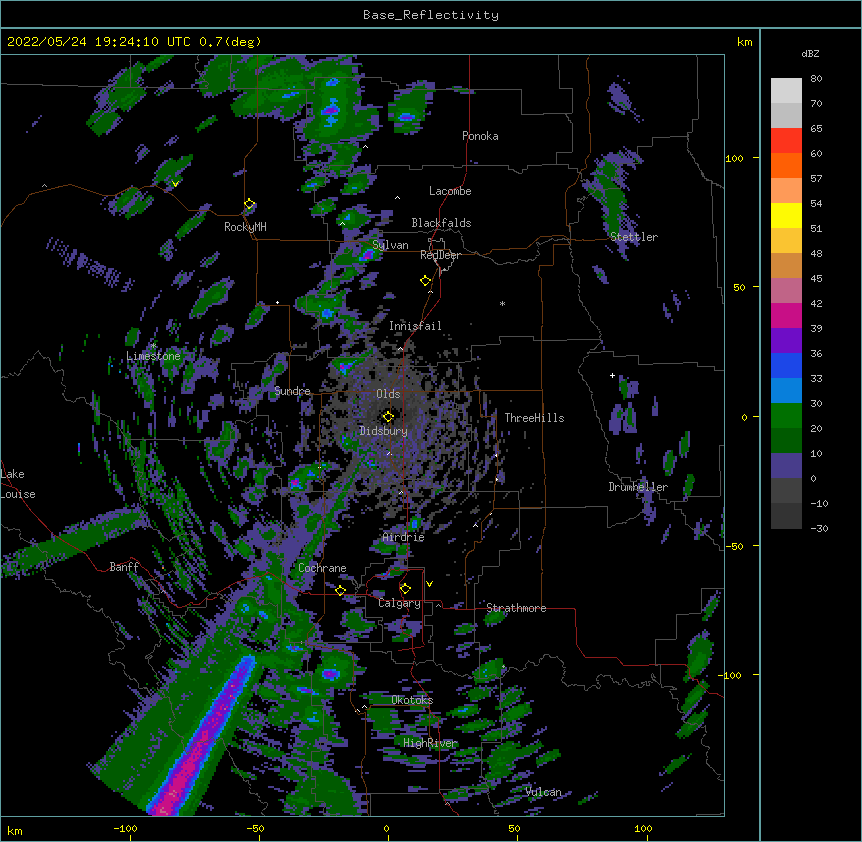Click the Lake Louise label
Image resolution: width=862 pixels, height=842 pixels.
click(18, 484)
